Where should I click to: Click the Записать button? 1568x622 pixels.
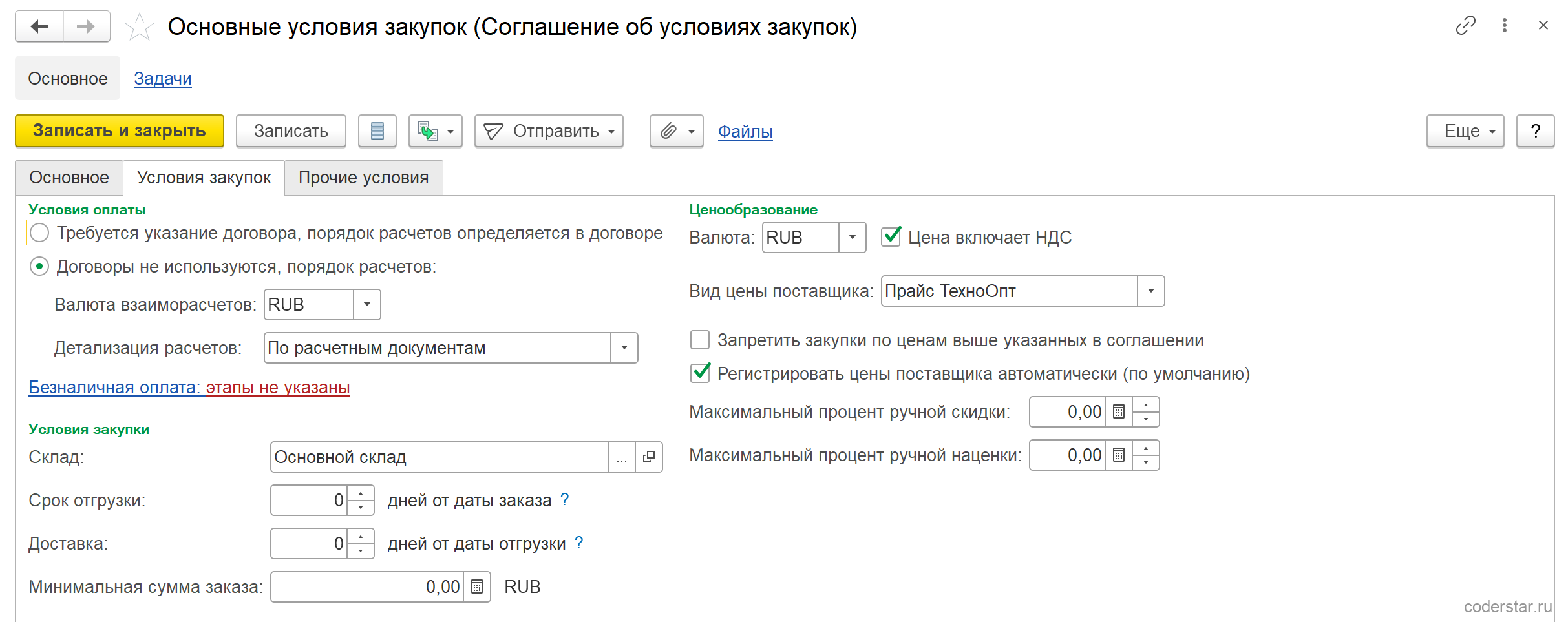(291, 131)
